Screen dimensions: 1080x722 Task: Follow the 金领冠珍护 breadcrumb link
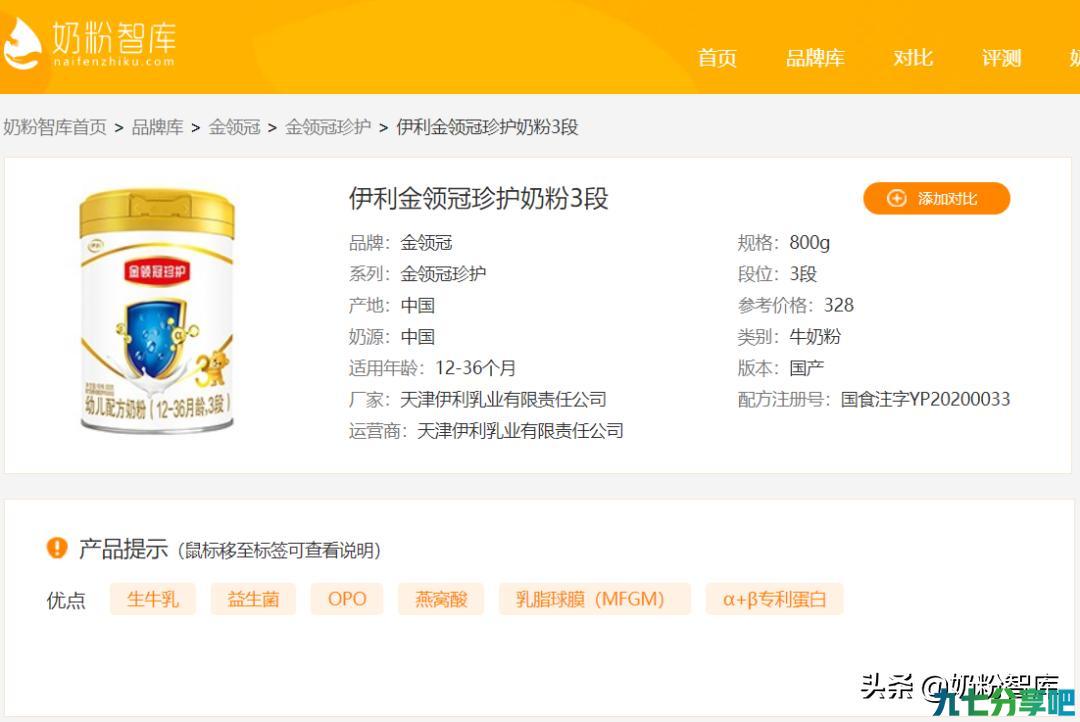pyautogui.click(x=328, y=127)
